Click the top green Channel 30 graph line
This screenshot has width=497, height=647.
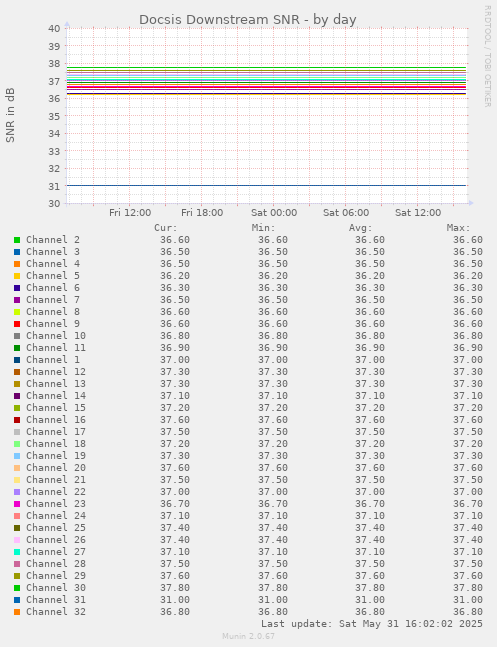(x=267, y=67)
